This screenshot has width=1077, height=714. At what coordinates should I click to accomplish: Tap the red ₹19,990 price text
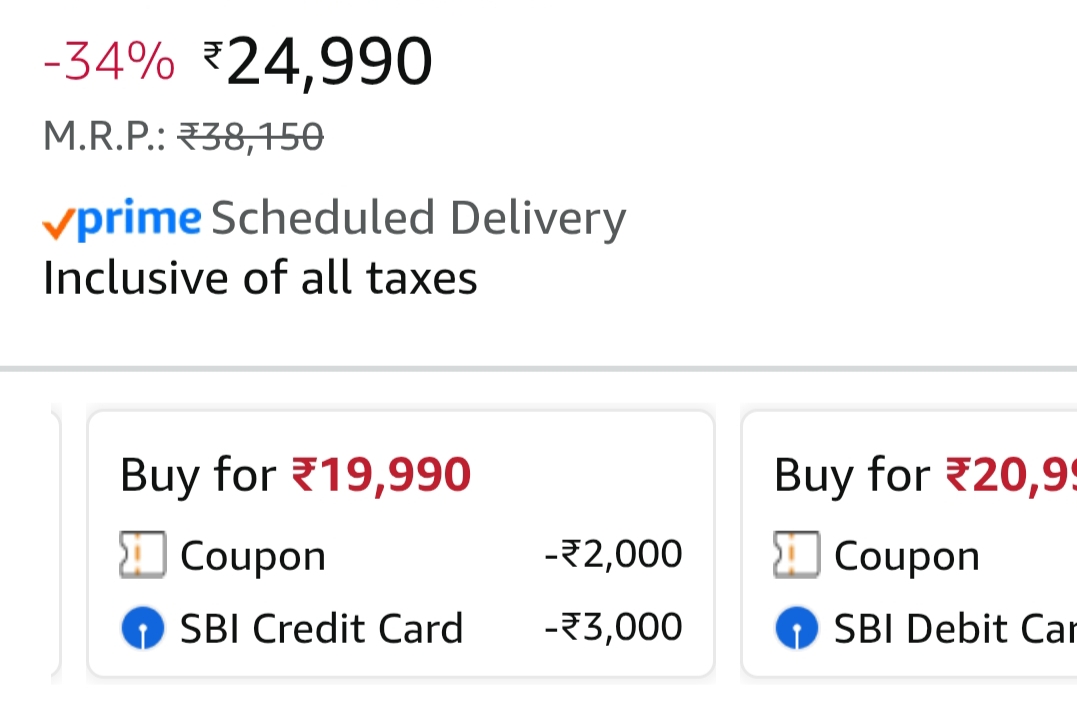coord(381,474)
